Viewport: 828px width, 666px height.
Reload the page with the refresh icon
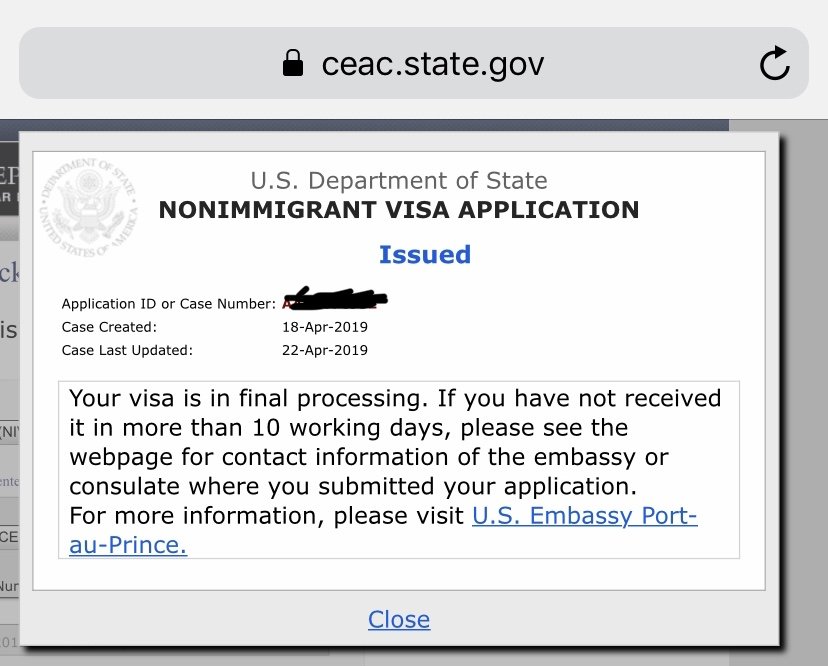tap(775, 63)
